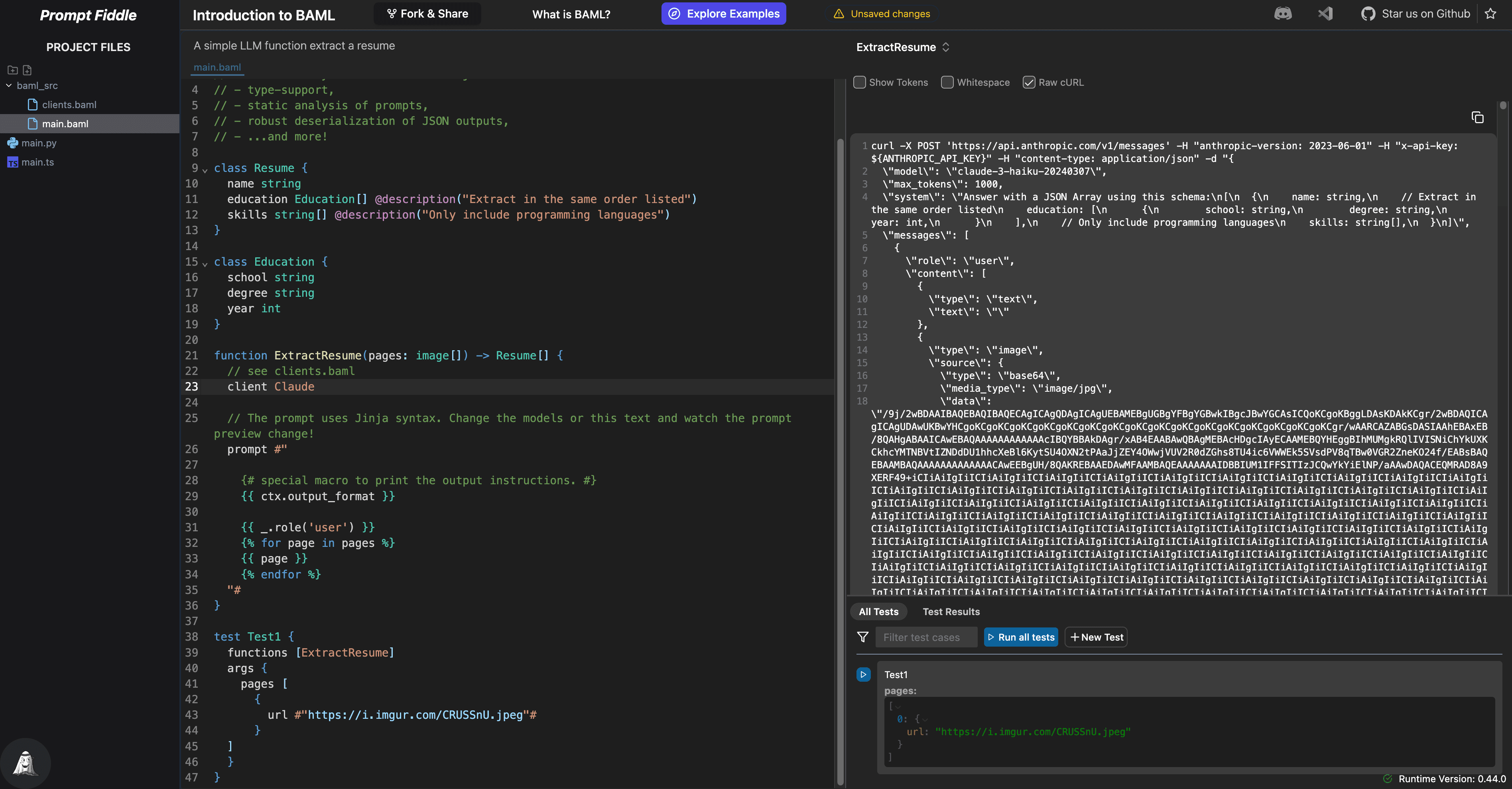Enable the Show Tokens checkbox
This screenshot has width=1512, height=789.
pos(859,82)
